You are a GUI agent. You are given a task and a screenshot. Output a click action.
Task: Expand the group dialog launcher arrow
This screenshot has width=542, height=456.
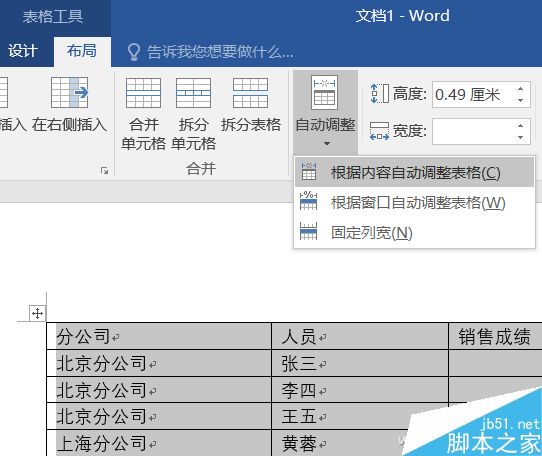coord(104,170)
